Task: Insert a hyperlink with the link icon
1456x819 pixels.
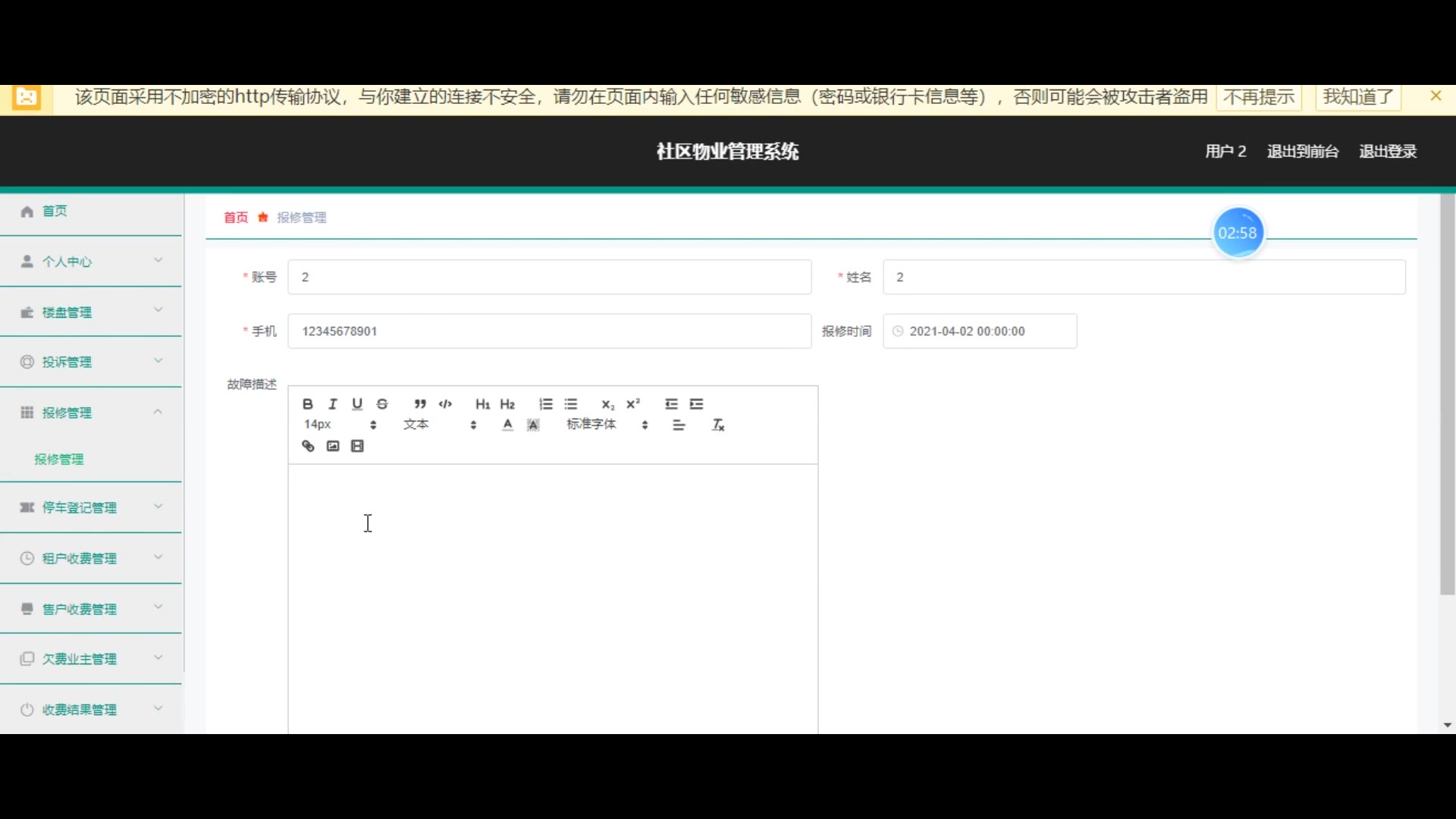Action: 308,446
